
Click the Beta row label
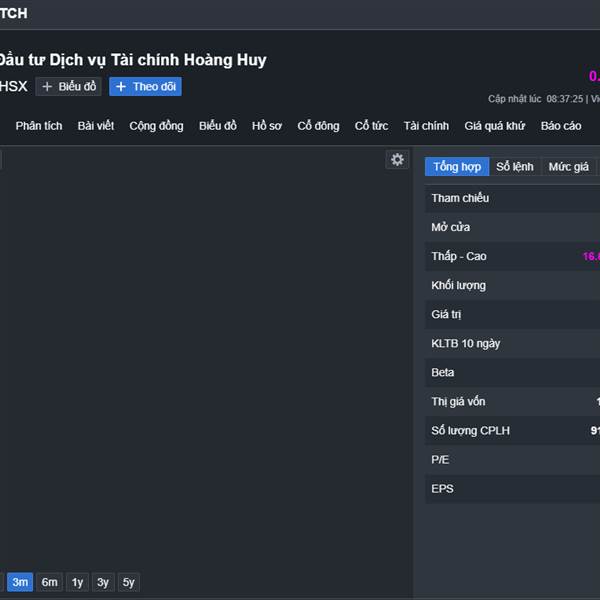(443, 373)
